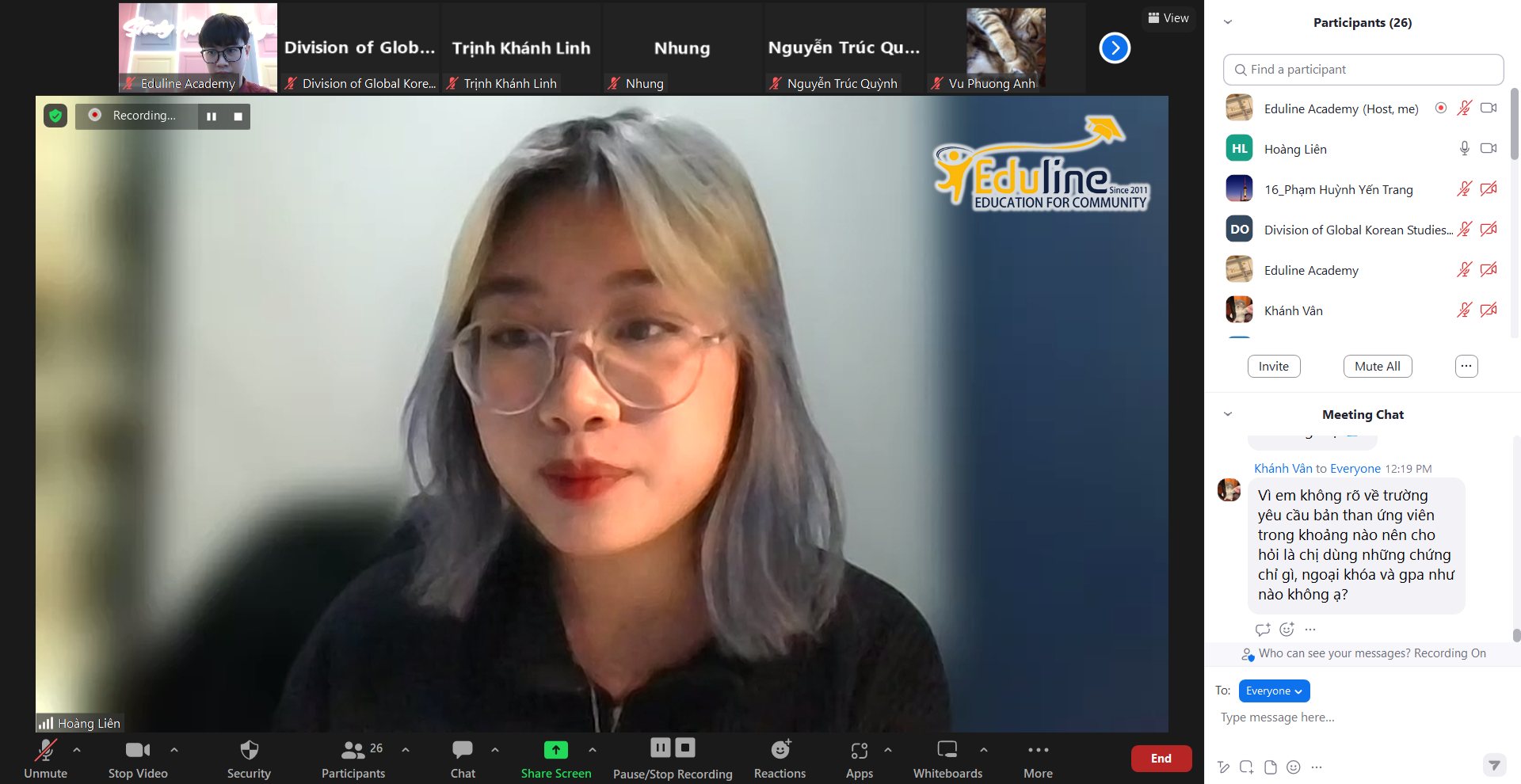Click the meeting chat scrollbar thumb

(1516, 635)
